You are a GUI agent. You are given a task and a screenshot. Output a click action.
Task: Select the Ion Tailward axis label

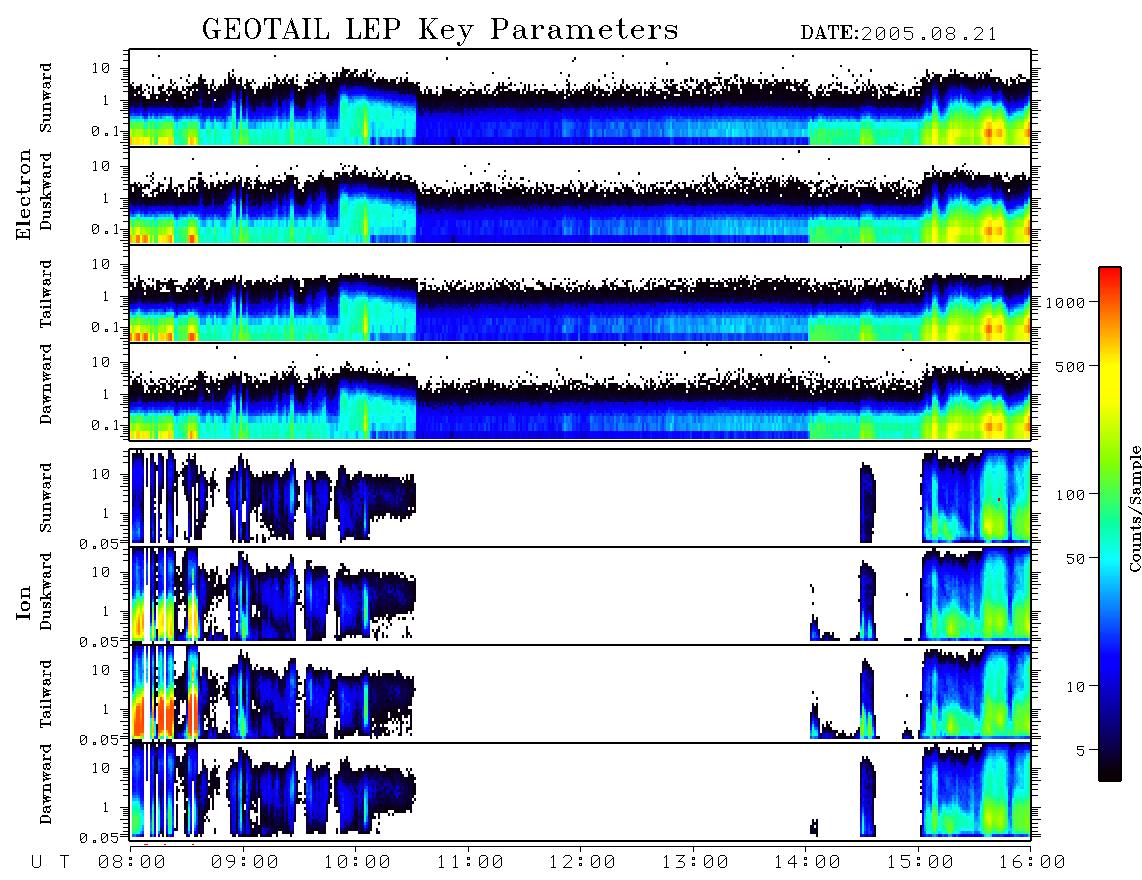[46, 694]
